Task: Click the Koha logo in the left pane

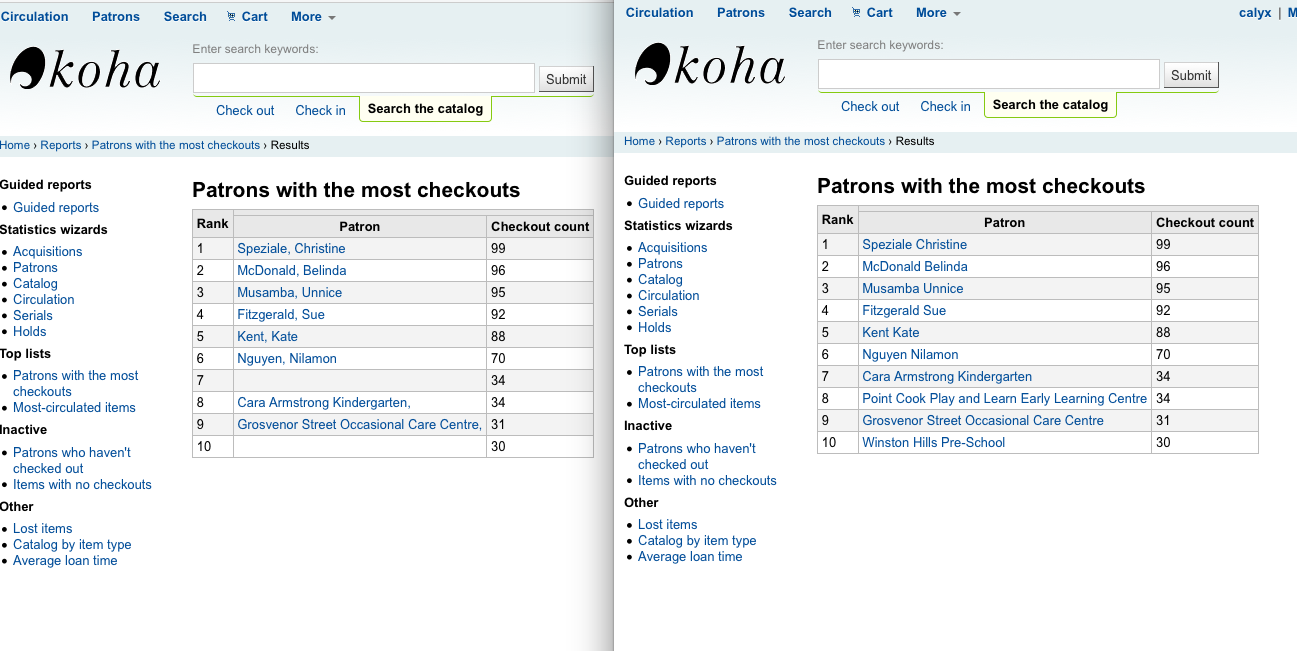Action: pos(85,70)
